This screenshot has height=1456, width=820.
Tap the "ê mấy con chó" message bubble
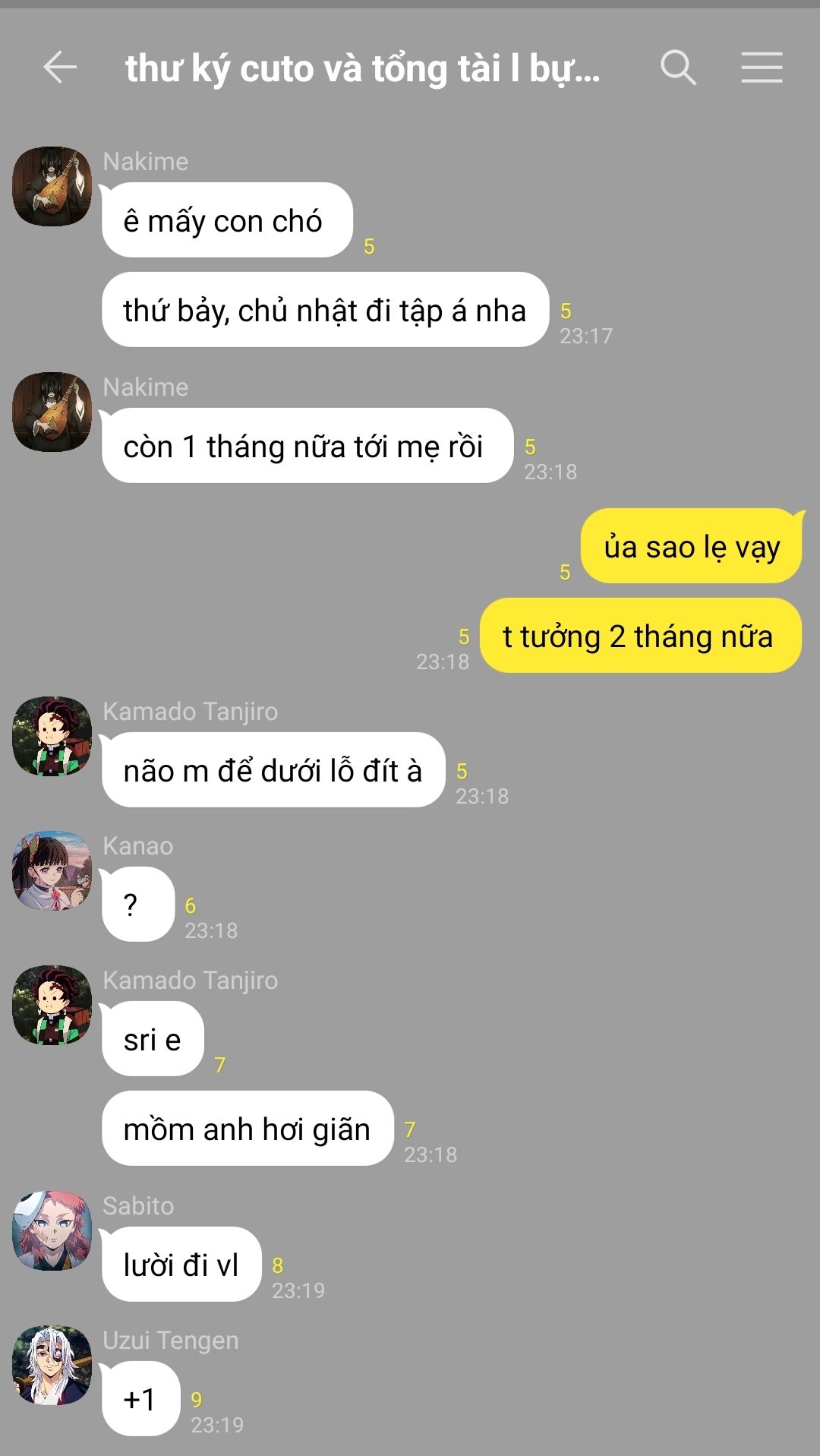pyautogui.click(x=227, y=220)
